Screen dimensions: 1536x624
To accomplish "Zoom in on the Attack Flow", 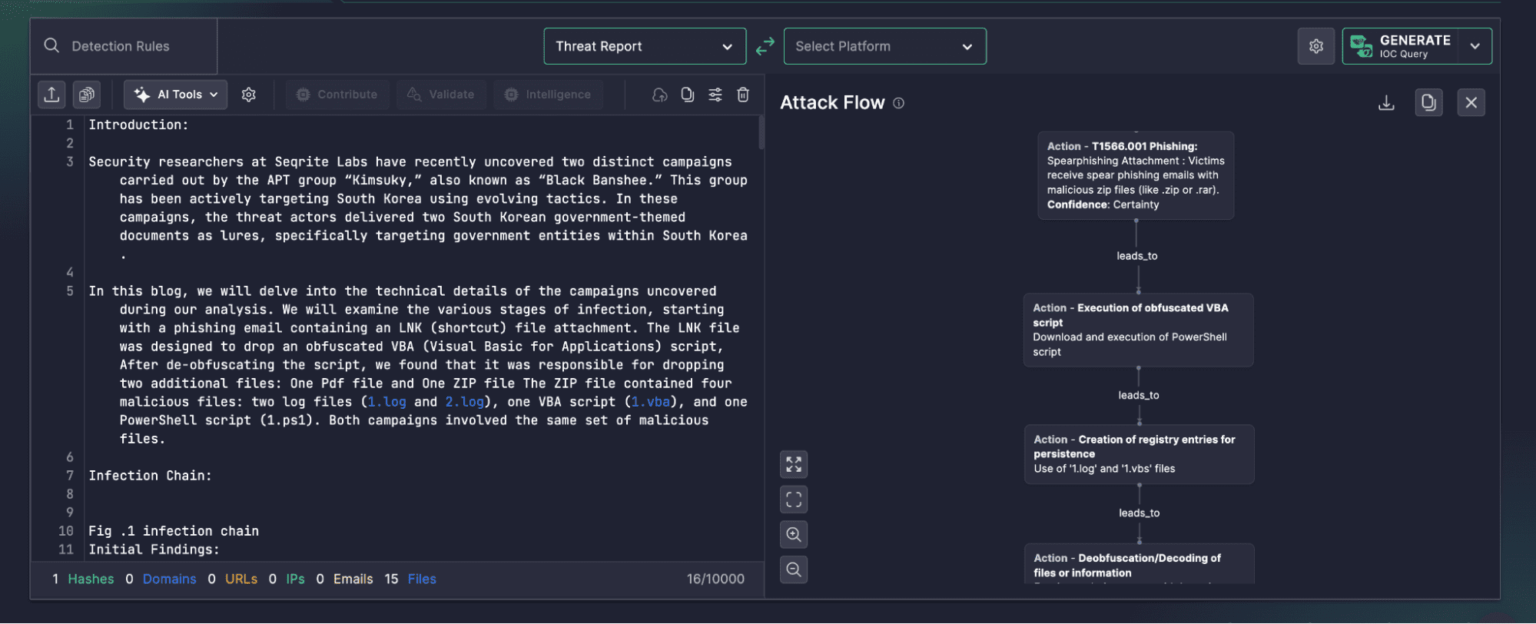I will [x=794, y=534].
